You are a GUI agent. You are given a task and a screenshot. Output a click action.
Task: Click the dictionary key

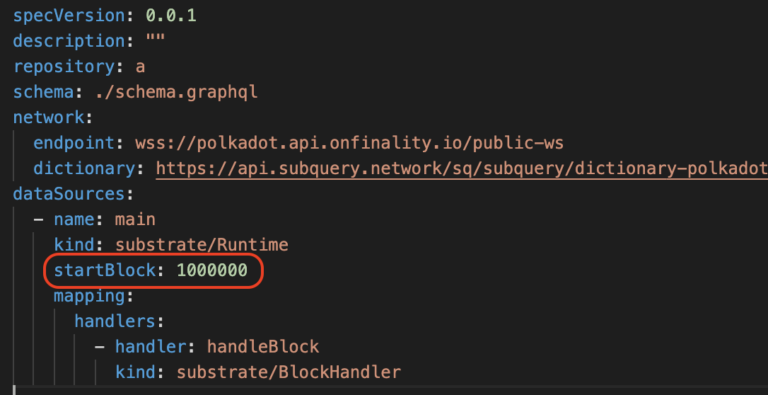coord(84,169)
